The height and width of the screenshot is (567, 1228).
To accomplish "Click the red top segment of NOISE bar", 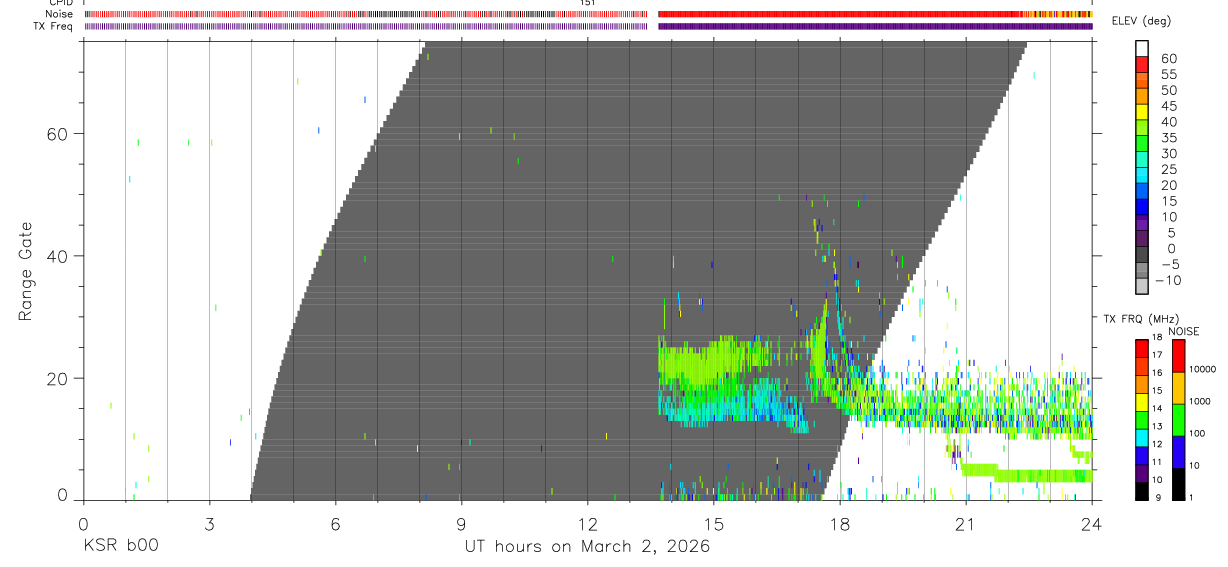I will tap(1177, 356).
